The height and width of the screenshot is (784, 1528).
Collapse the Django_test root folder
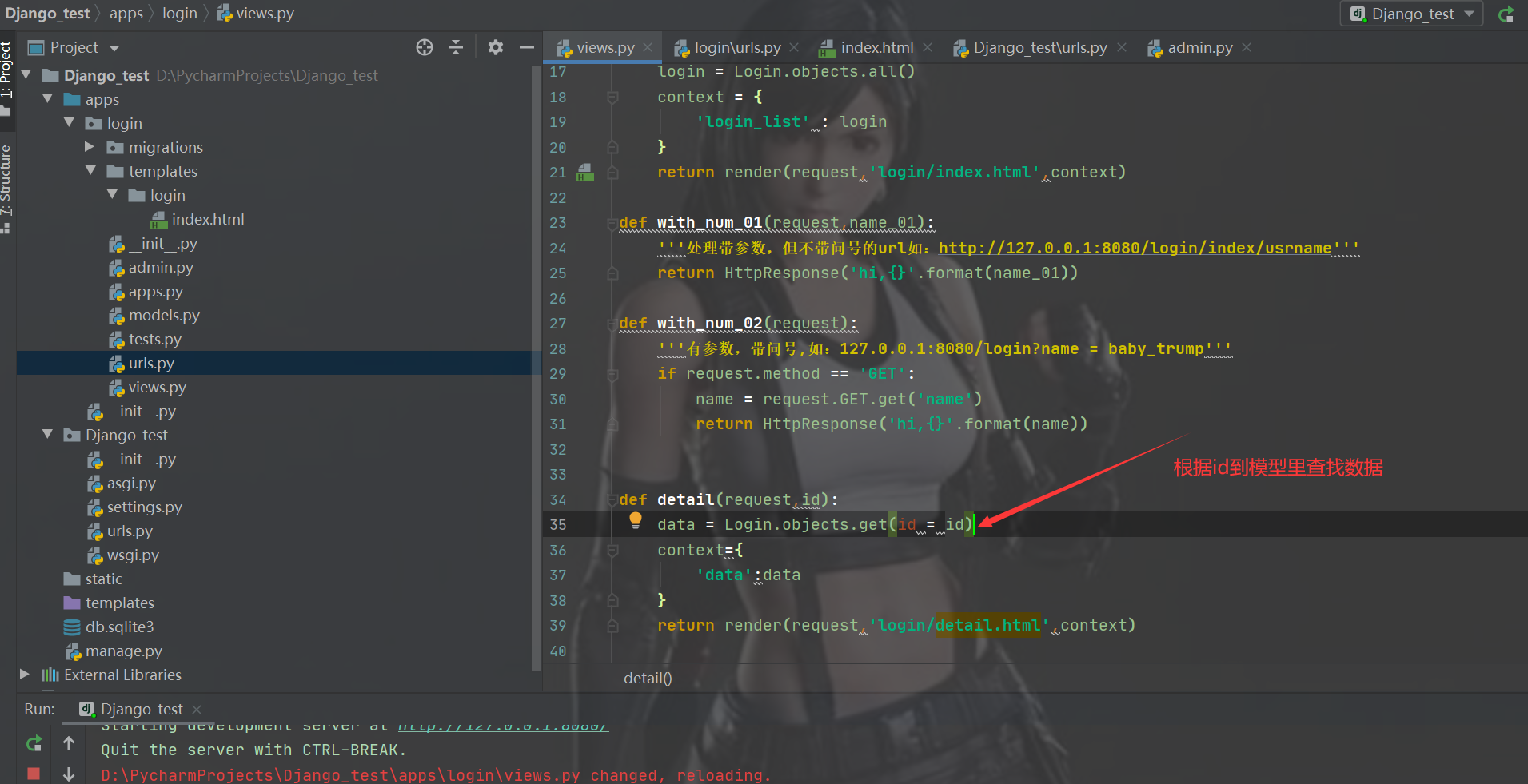tap(26, 74)
